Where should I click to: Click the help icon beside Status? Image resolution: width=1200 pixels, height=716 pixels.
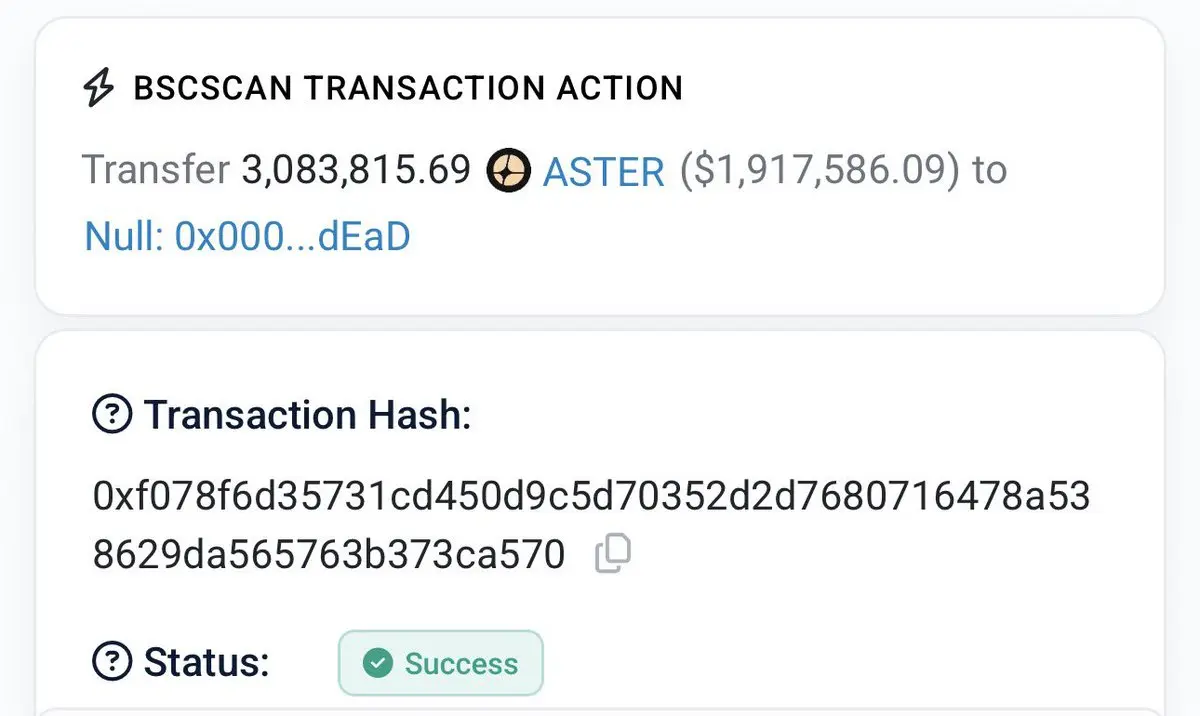click(111, 661)
